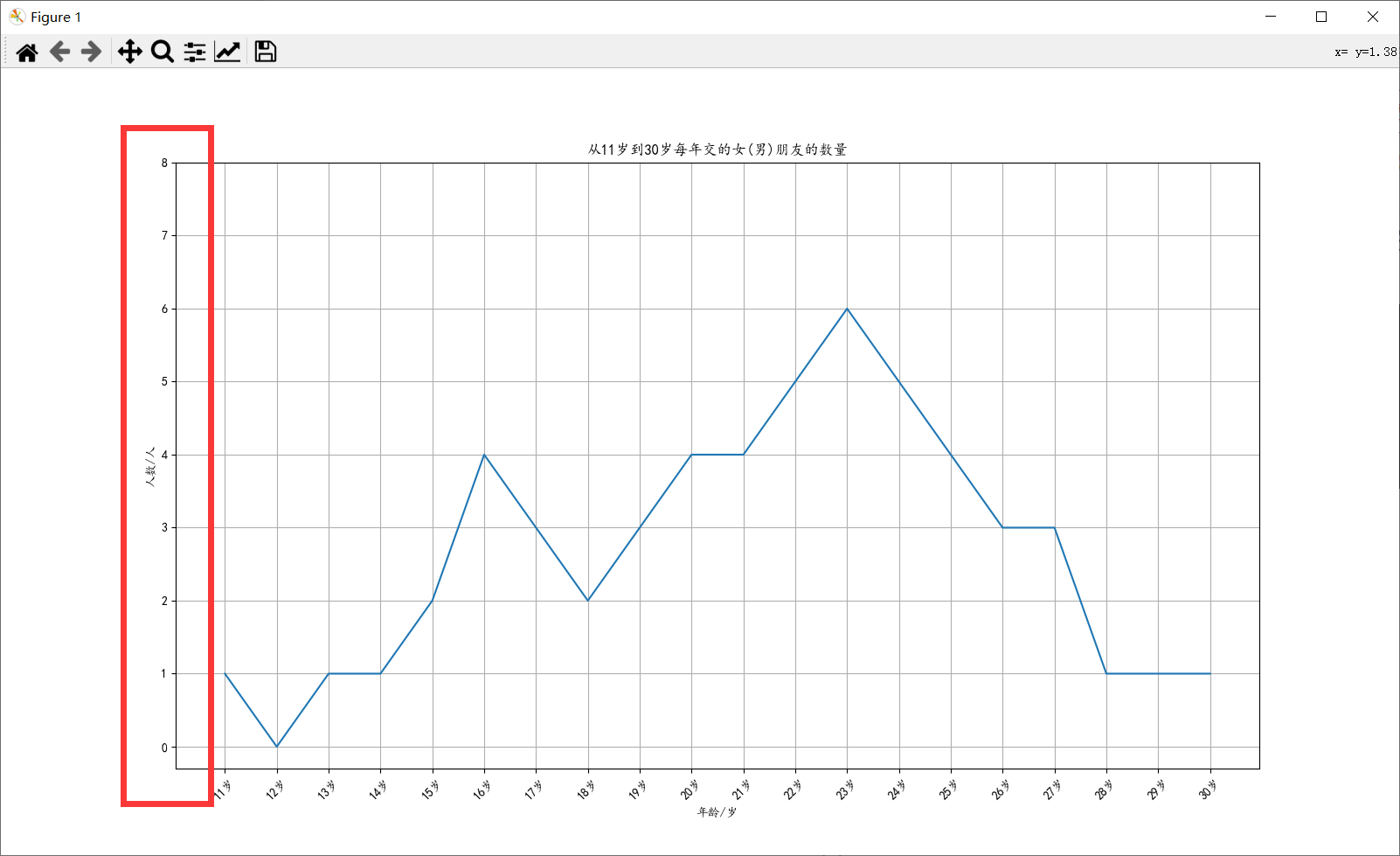
Task: Click the x-axis label 年龄/岁
Action: (717, 812)
